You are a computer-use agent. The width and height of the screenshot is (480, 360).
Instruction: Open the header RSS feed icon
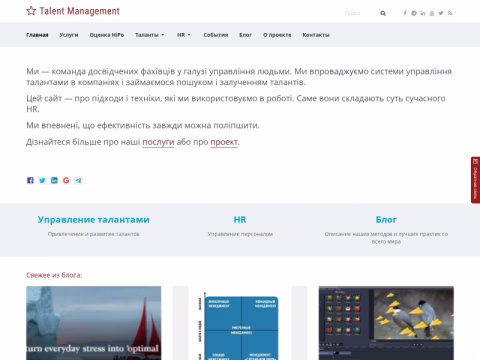tap(450, 13)
